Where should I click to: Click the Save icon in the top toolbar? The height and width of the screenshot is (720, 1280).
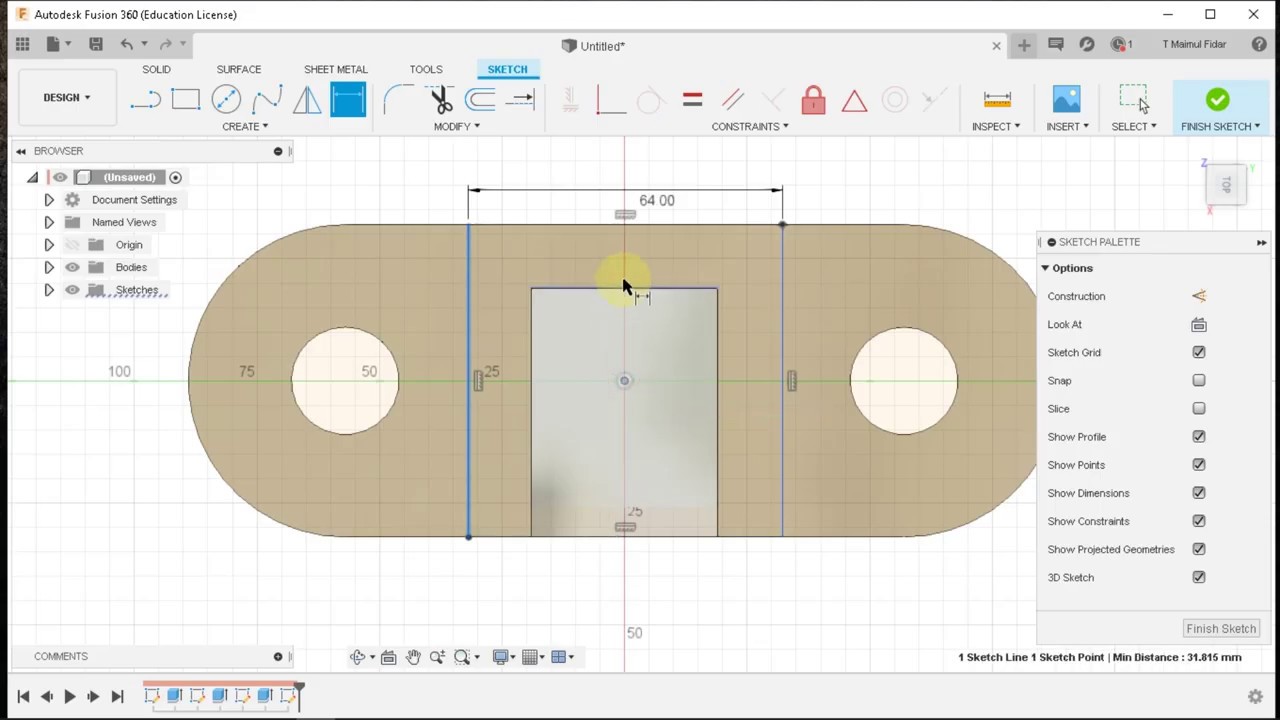pyautogui.click(x=96, y=44)
